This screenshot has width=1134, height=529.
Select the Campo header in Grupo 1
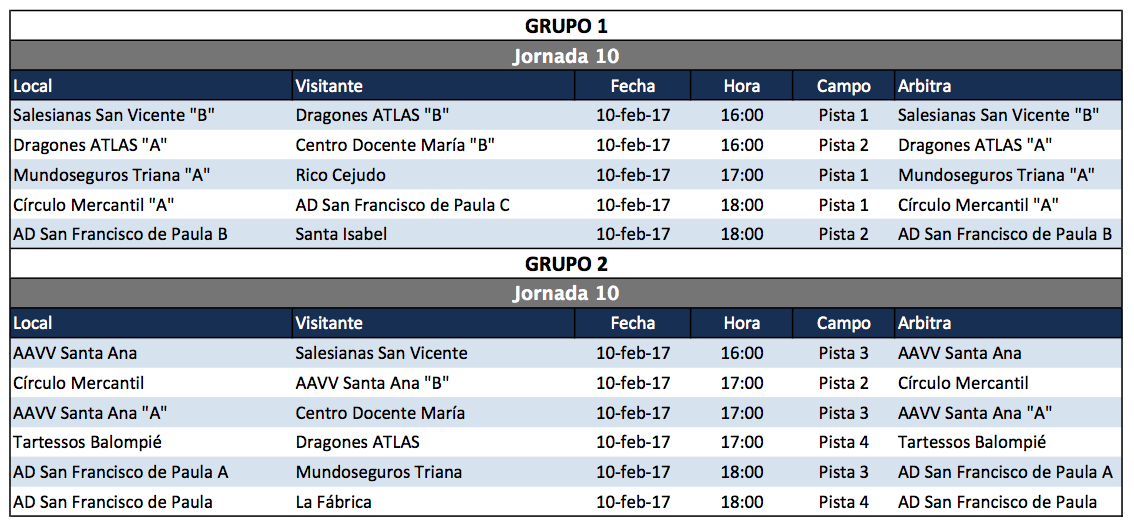[x=843, y=86]
